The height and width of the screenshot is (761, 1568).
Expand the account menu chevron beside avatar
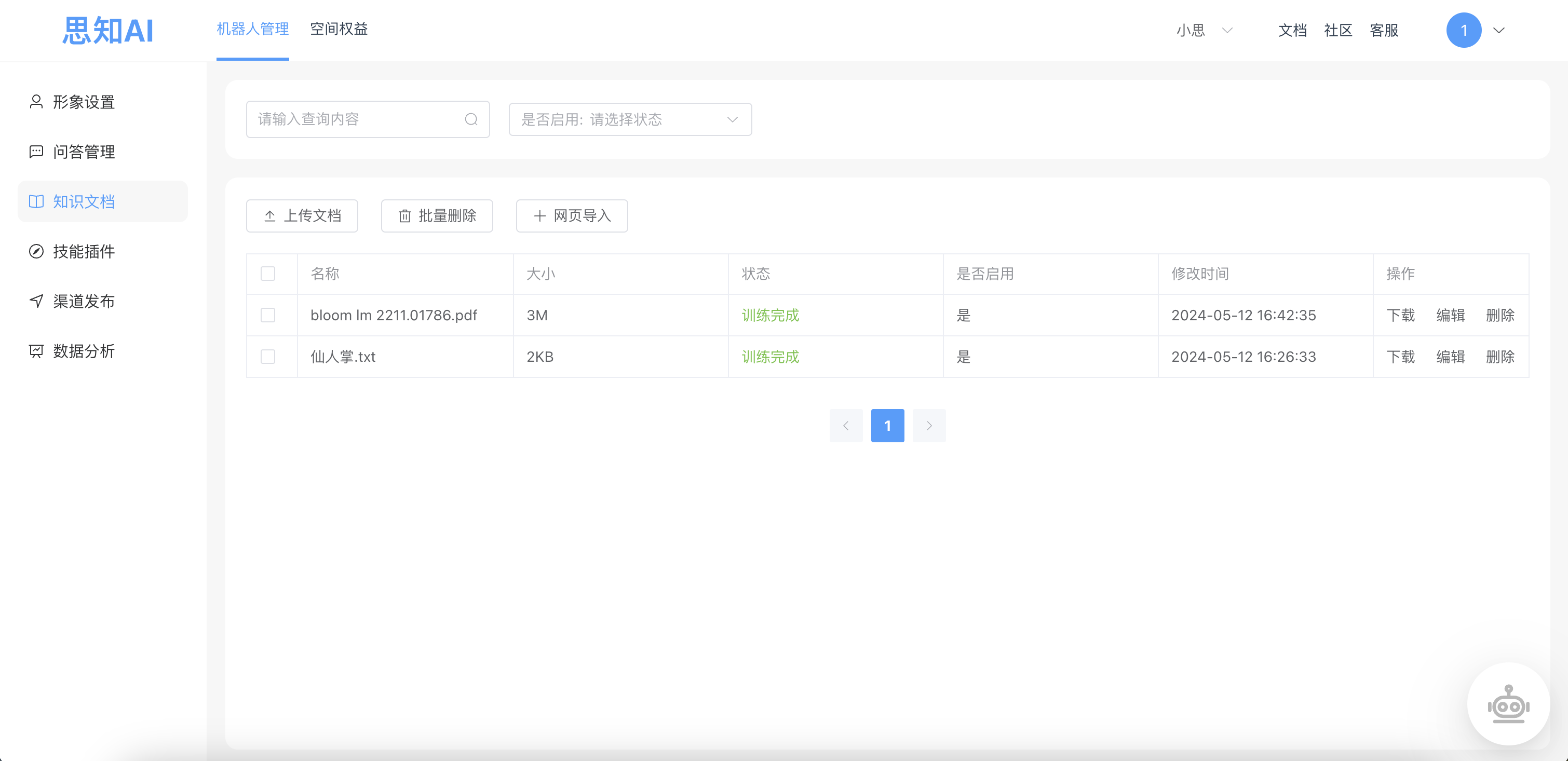1498,31
